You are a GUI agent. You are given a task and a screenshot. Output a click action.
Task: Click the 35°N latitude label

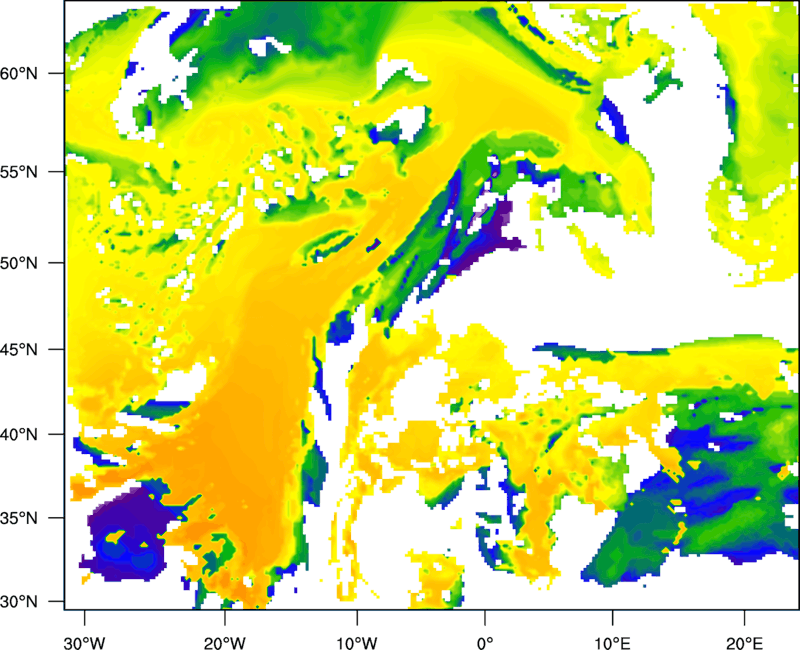tap(19, 518)
